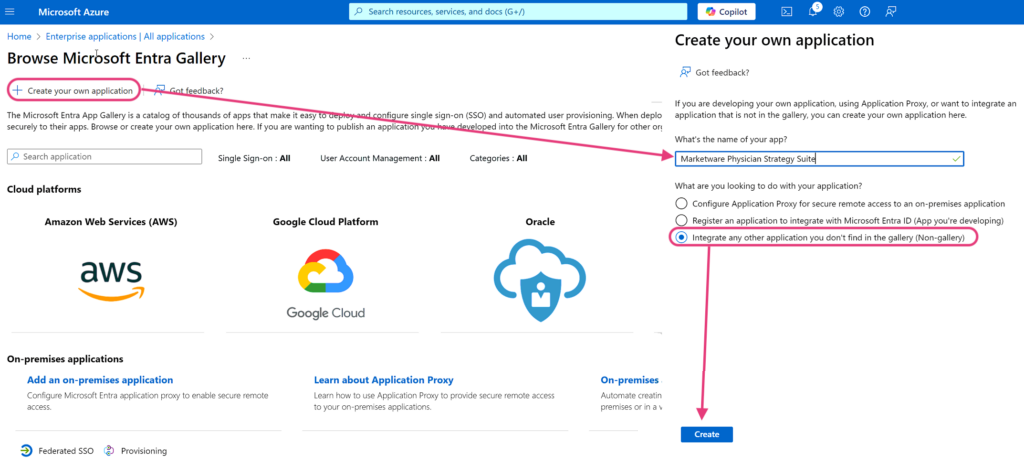
Task: Select Configure Application Proxy radio option
Action: coord(681,204)
